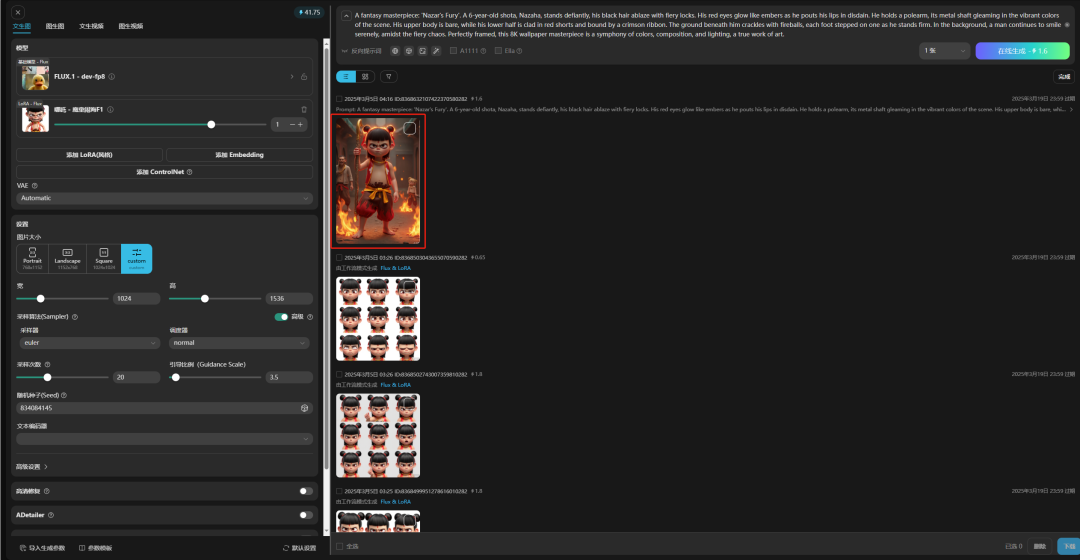Open the ADetailer help icon
The image size is (1080, 560).
[x=51, y=515]
